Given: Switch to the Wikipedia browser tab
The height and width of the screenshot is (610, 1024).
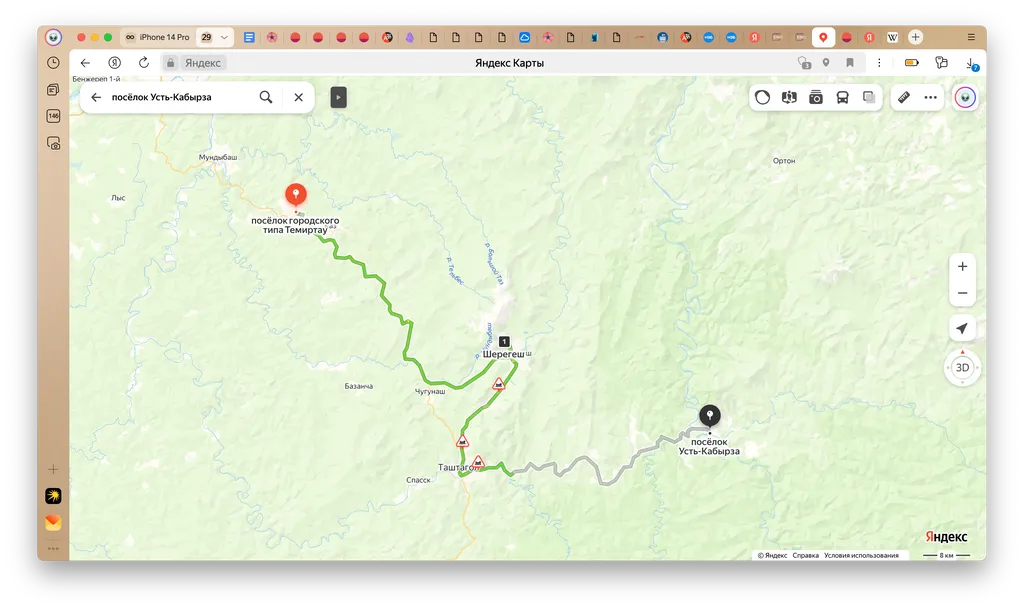Looking at the screenshot, I should click(x=892, y=37).
